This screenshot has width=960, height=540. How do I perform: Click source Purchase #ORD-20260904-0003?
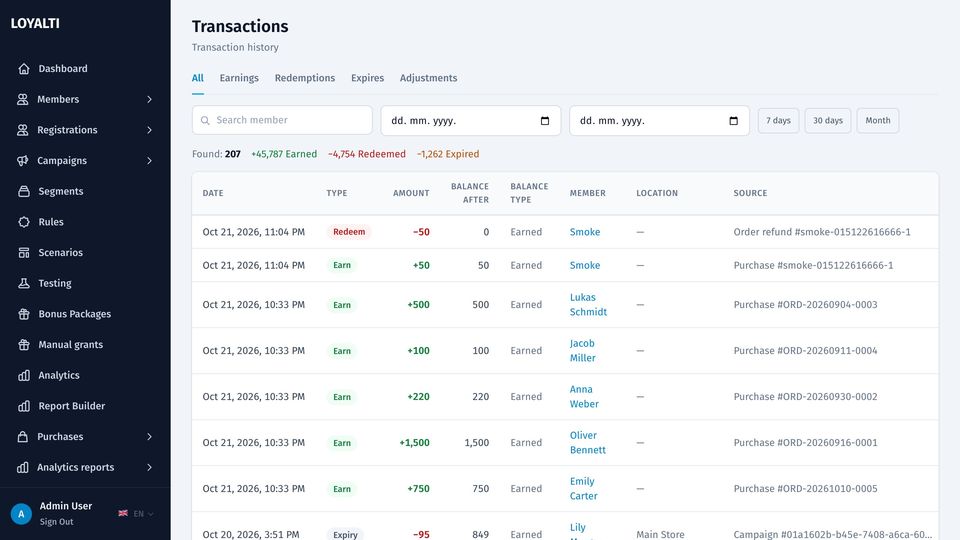click(x=805, y=304)
